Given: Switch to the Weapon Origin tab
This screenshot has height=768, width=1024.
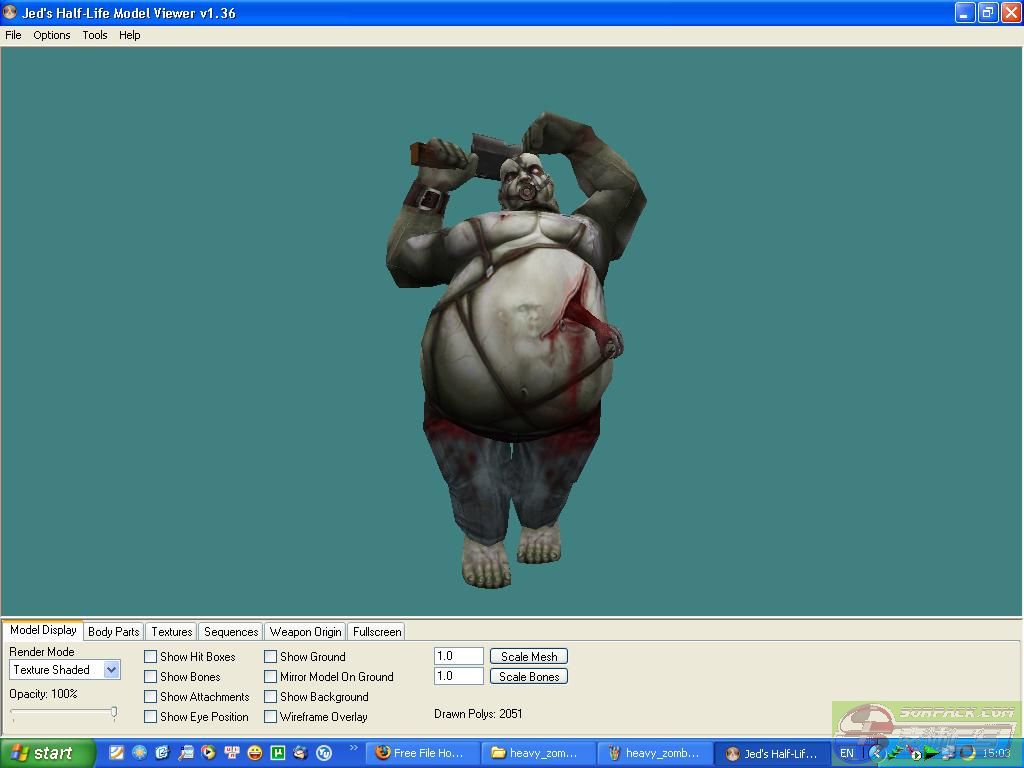Looking at the screenshot, I should pyautogui.click(x=306, y=632).
